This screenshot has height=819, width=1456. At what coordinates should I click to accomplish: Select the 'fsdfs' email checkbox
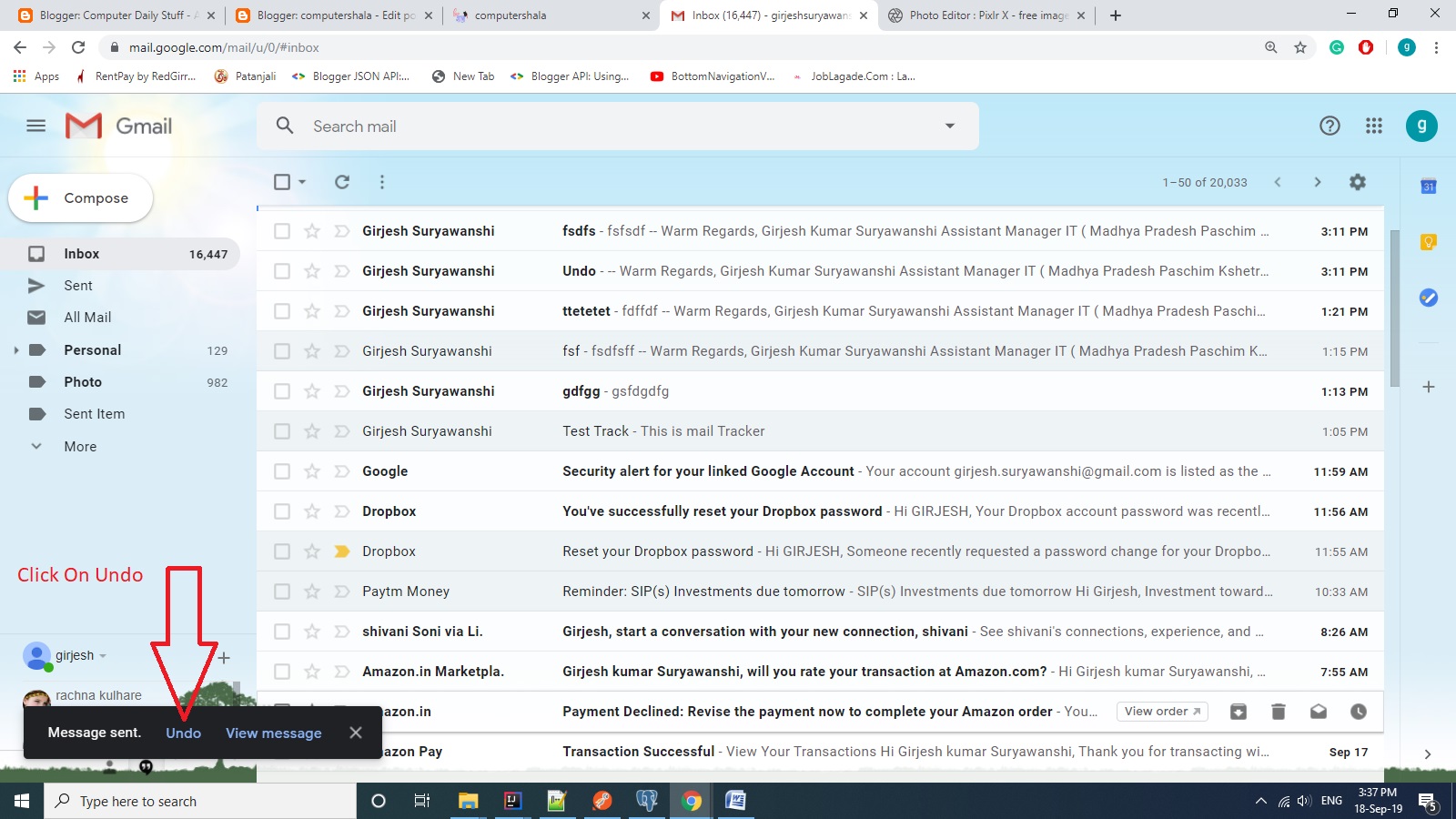click(x=282, y=231)
